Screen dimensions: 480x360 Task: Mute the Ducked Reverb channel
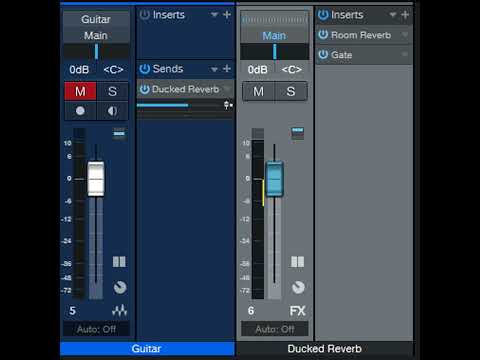(x=258, y=91)
